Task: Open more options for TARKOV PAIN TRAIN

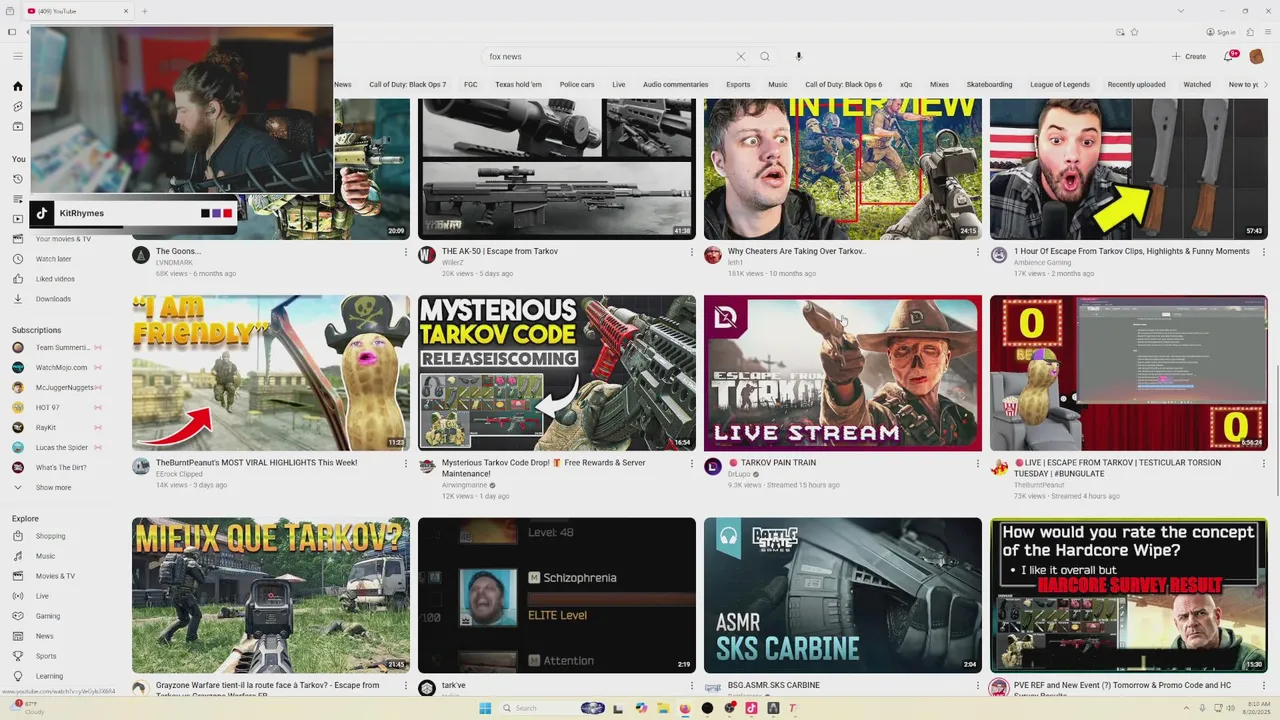Action: click(x=977, y=463)
